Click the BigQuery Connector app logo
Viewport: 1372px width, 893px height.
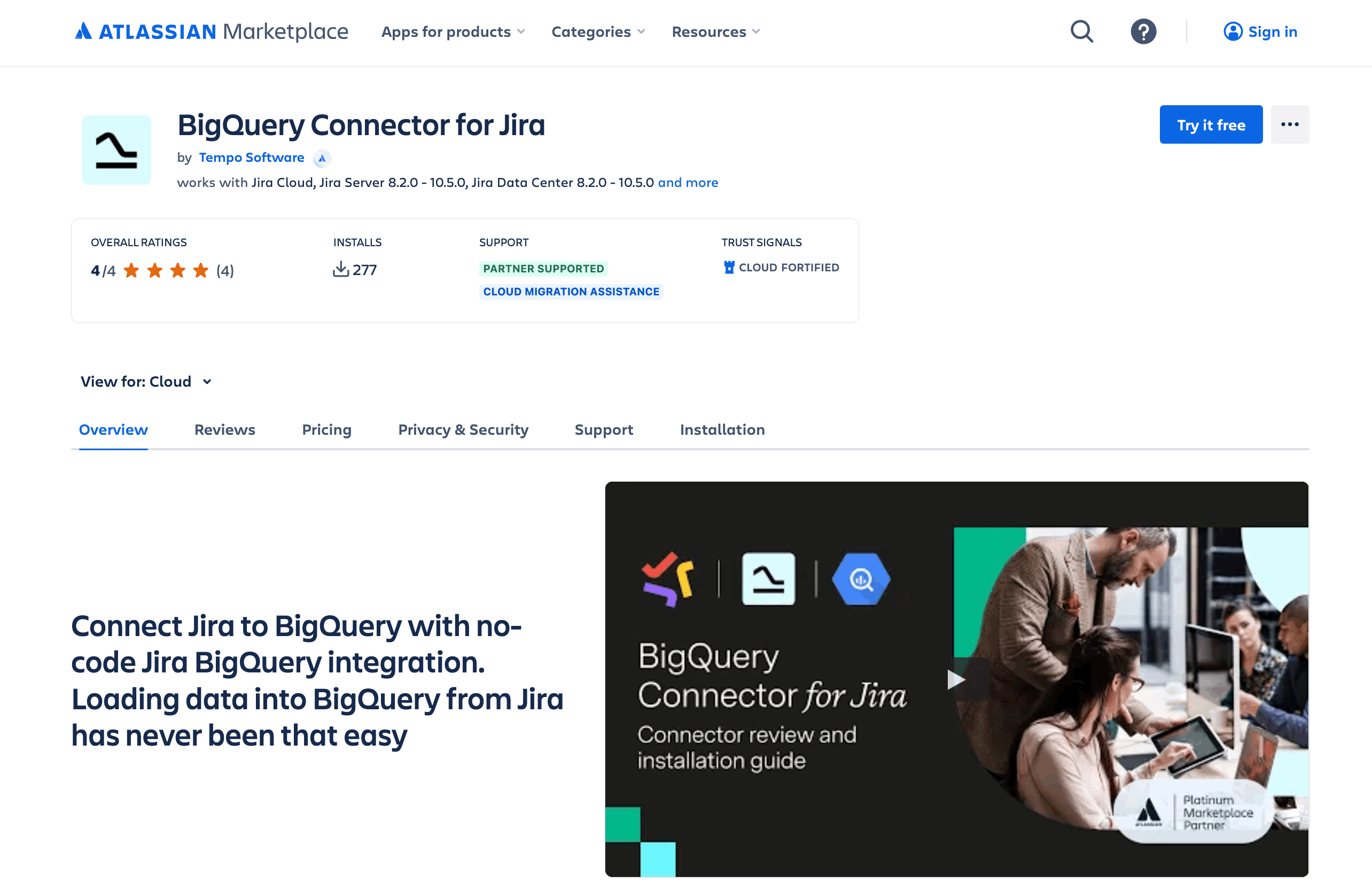pyautogui.click(x=116, y=150)
